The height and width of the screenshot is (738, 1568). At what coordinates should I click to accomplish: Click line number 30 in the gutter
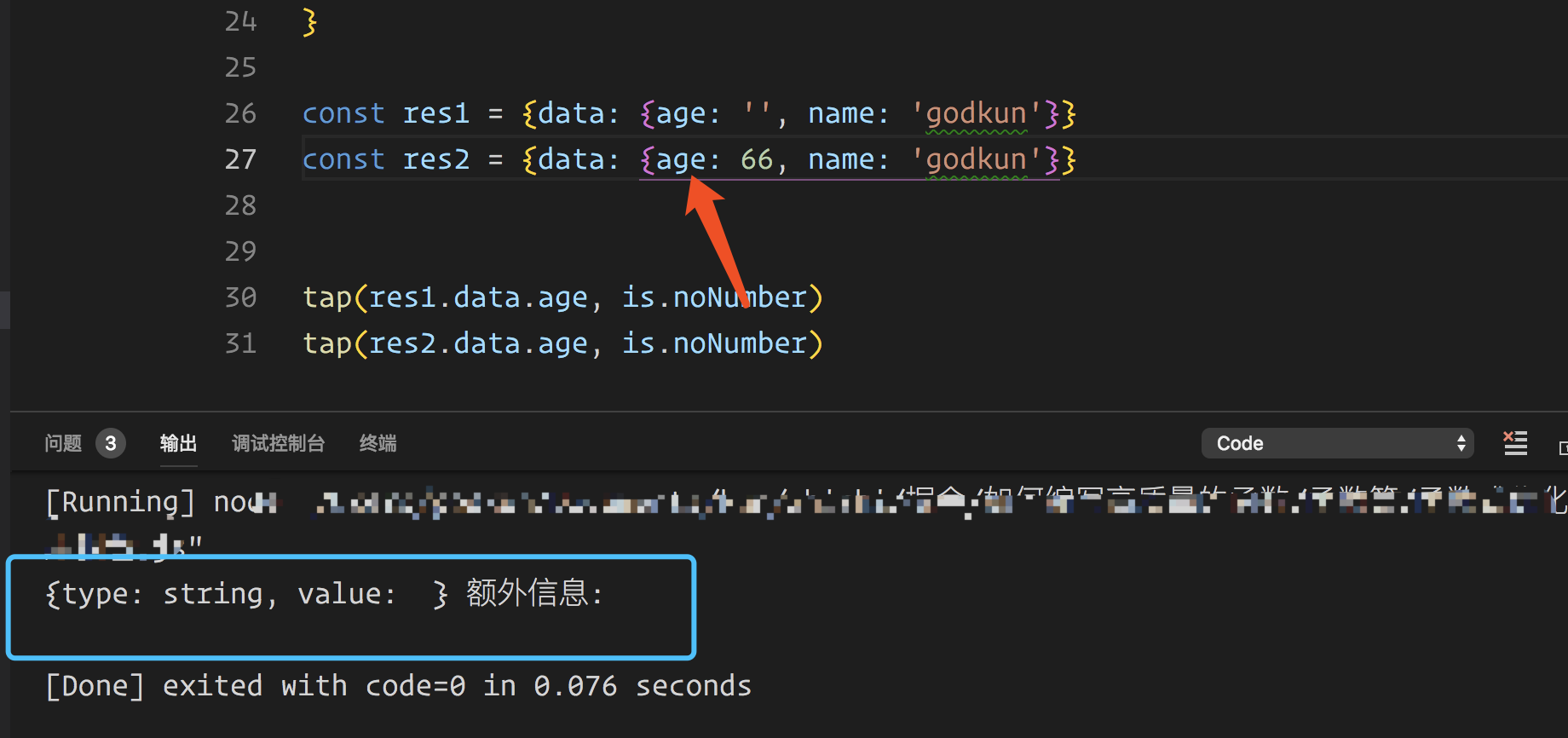[x=240, y=297]
